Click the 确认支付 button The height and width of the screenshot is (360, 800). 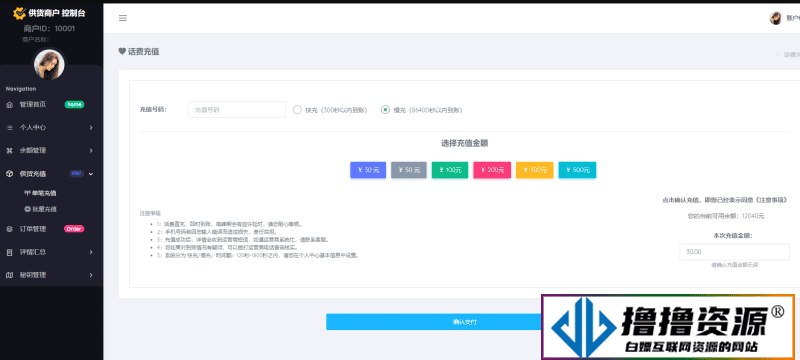click(x=464, y=322)
